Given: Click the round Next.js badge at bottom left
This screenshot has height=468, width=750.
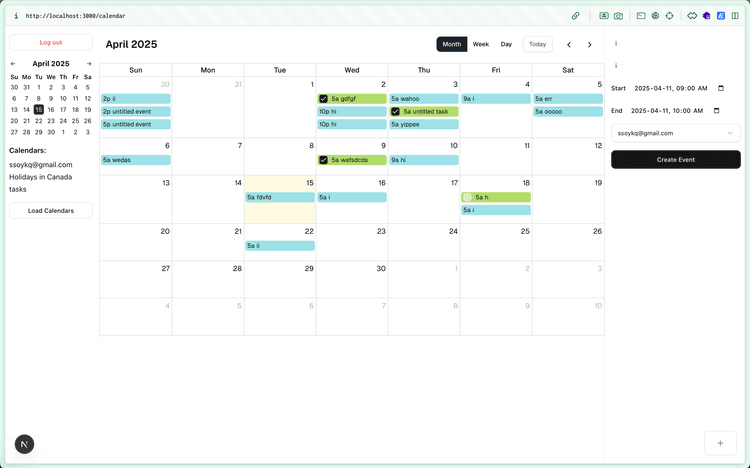Looking at the screenshot, I should (x=24, y=443).
